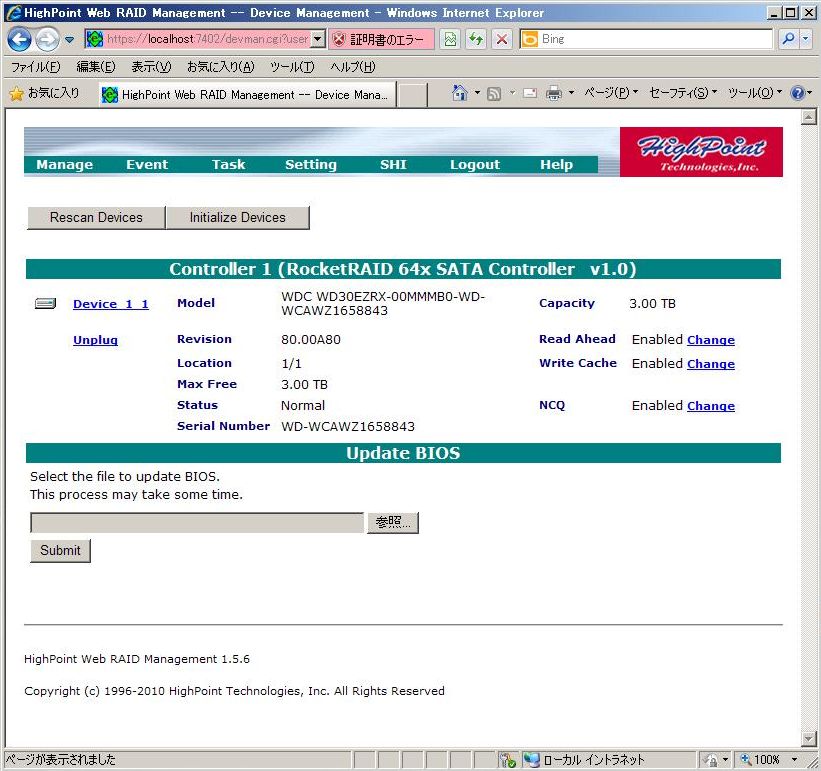
Task: Open Help in the navigation bar
Action: [556, 164]
